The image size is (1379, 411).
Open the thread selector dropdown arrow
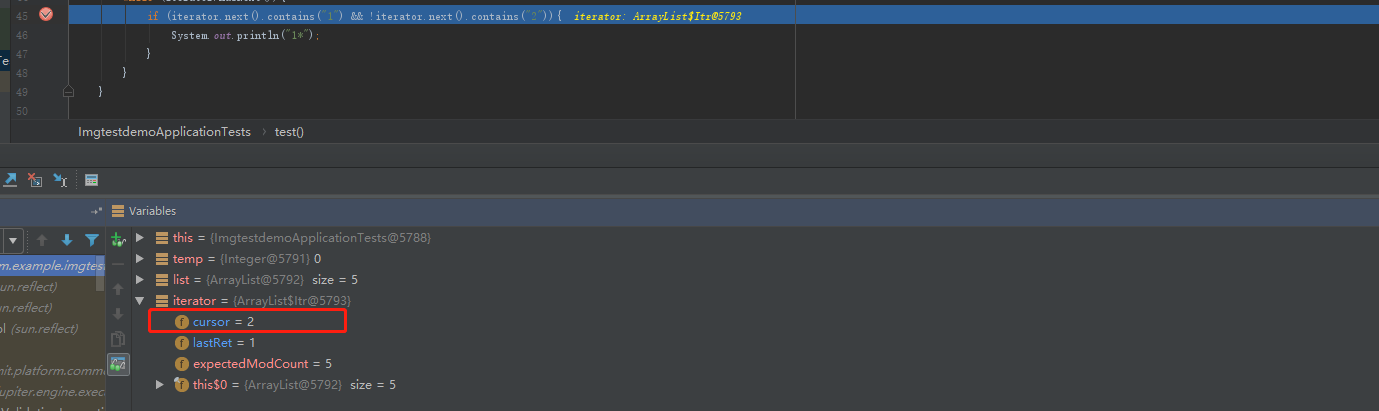click(13, 240)
